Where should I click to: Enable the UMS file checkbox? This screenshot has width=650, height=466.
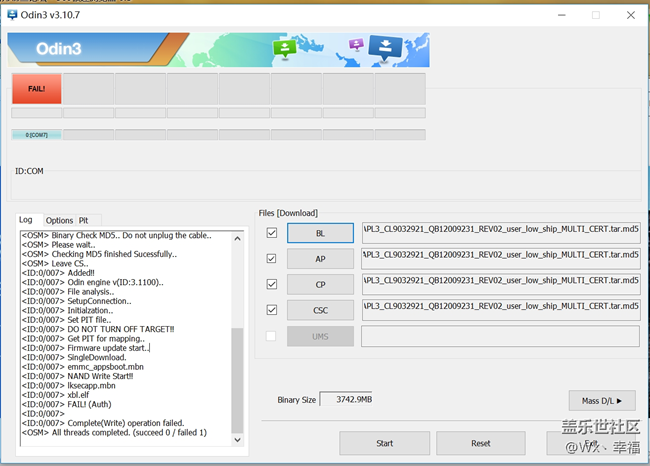(x=271, y=336)
